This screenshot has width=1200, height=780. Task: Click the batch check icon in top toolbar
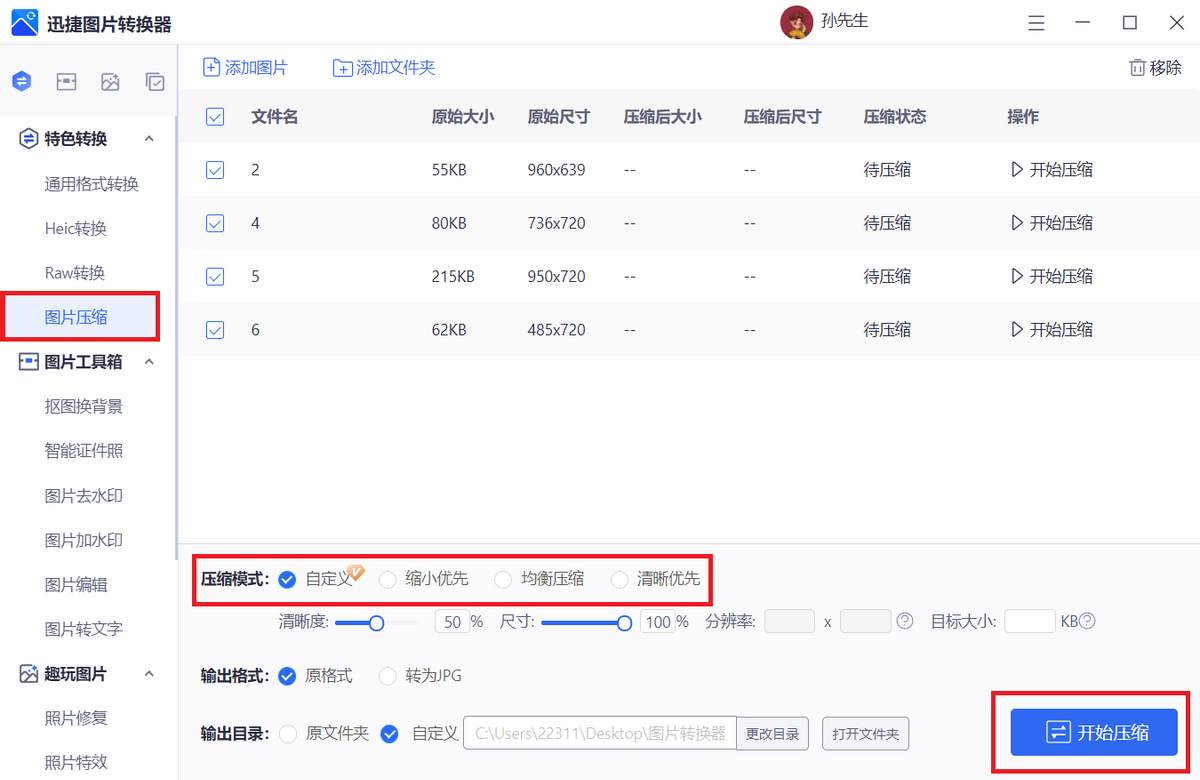(x=155, y=81)
